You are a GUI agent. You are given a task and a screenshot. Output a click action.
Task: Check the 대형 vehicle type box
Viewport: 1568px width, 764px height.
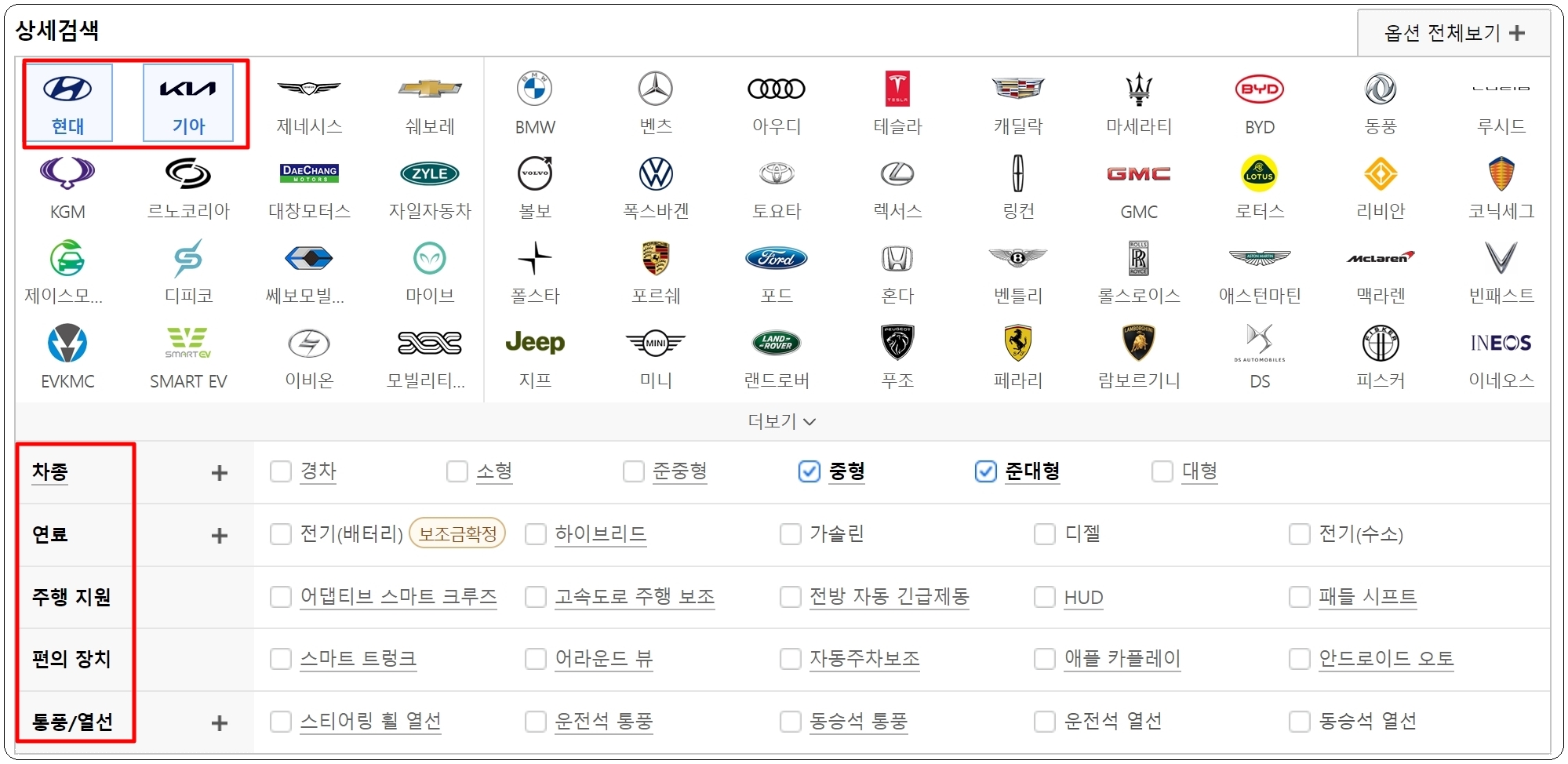(x=1162, y=471)
